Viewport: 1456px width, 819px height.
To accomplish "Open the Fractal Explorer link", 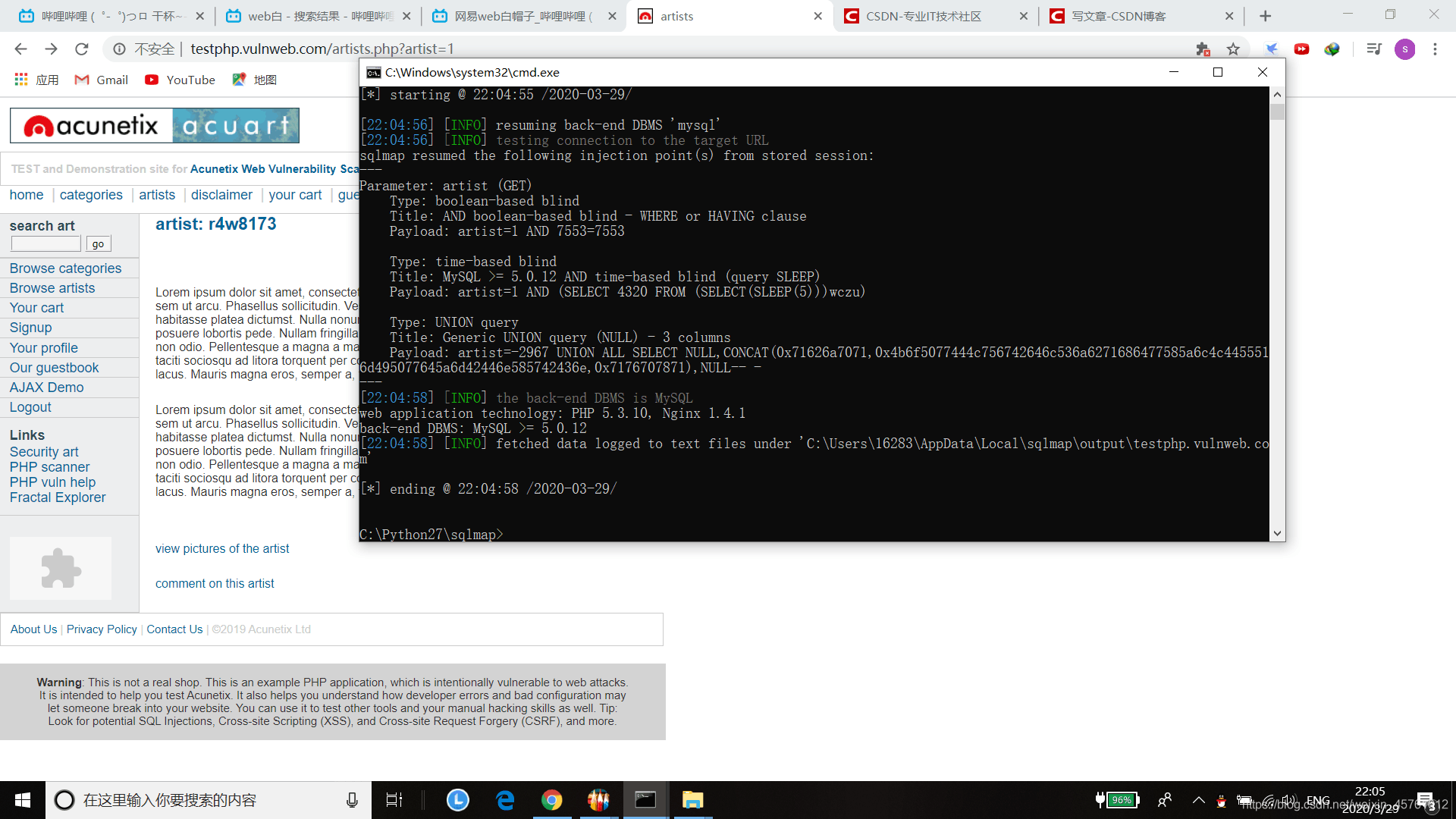I will (58, 497).
